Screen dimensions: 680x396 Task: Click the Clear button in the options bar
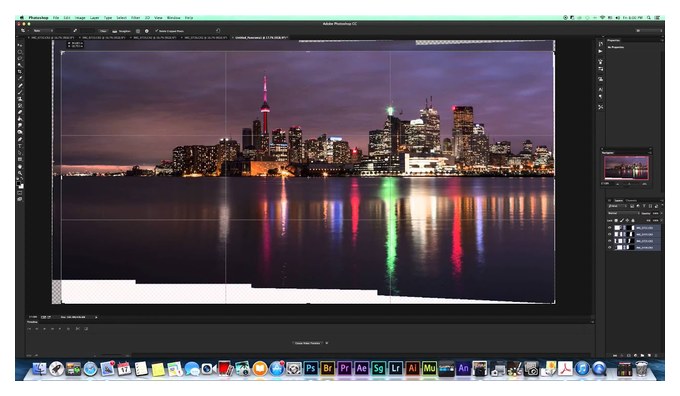pos(103,31)
